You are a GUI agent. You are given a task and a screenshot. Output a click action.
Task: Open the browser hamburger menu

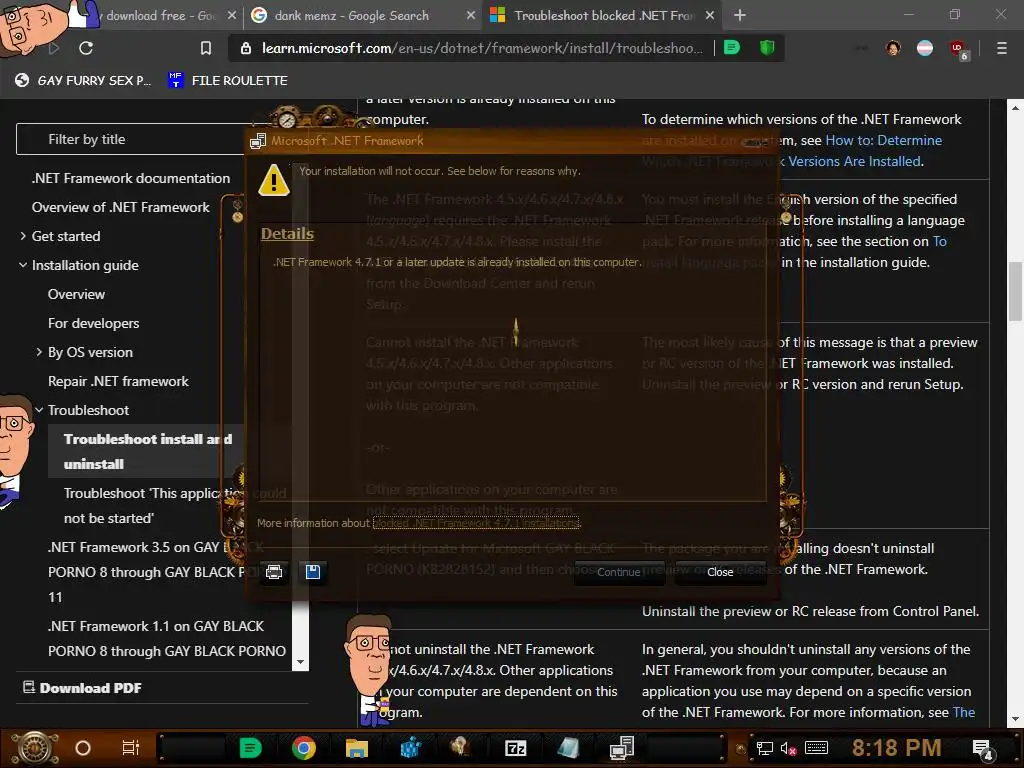(1001, 48)
